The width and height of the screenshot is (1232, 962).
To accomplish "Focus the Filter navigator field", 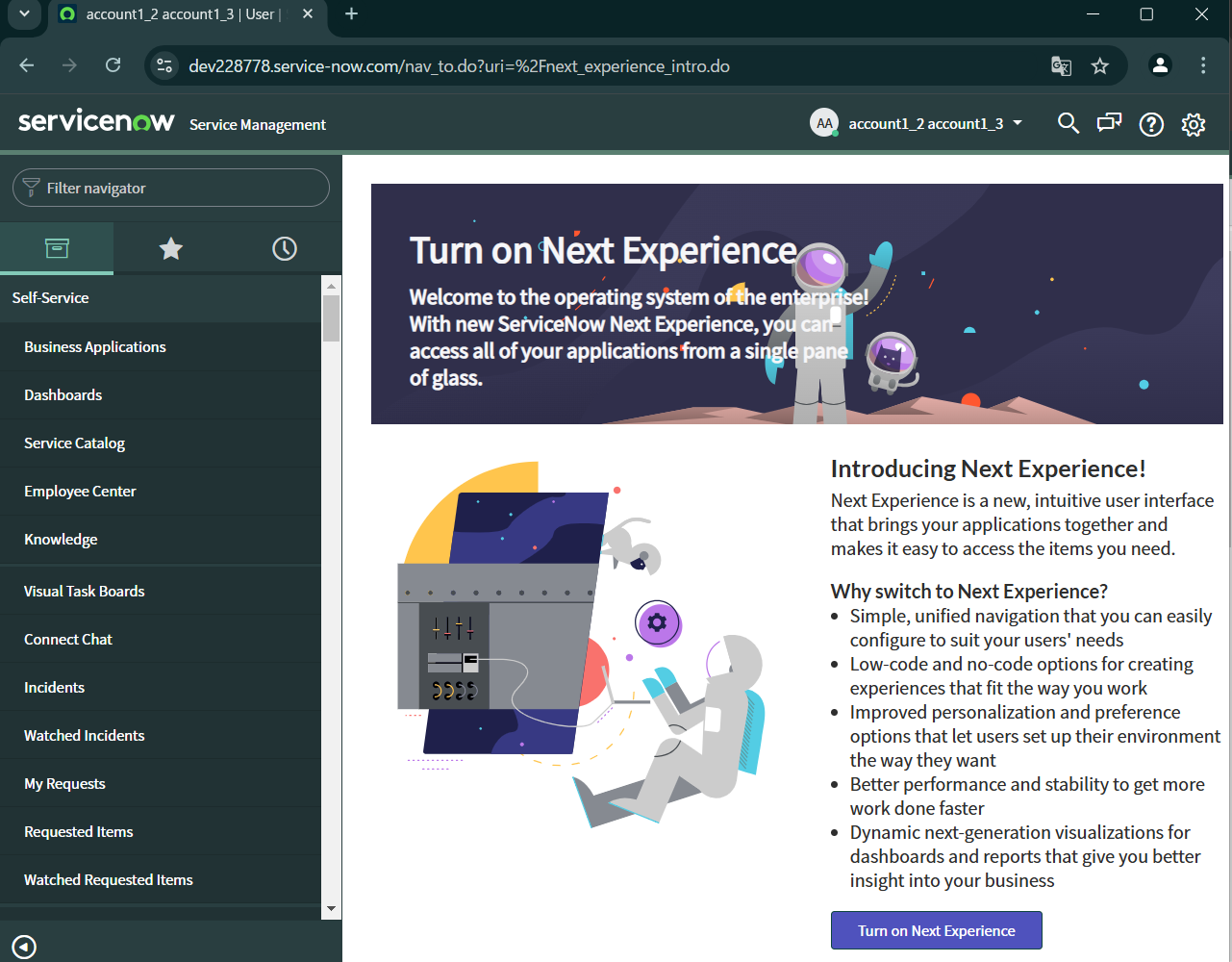I will point(171,188).
